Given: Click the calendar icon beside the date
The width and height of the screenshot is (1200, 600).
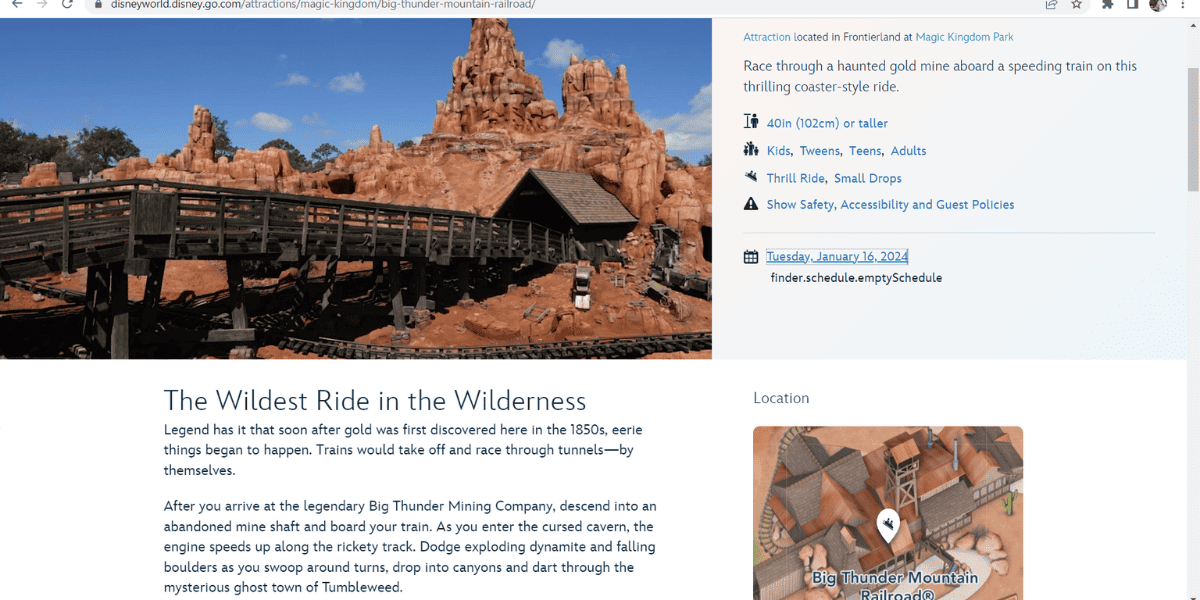Looking at the screenshot, I should point(751,257).
